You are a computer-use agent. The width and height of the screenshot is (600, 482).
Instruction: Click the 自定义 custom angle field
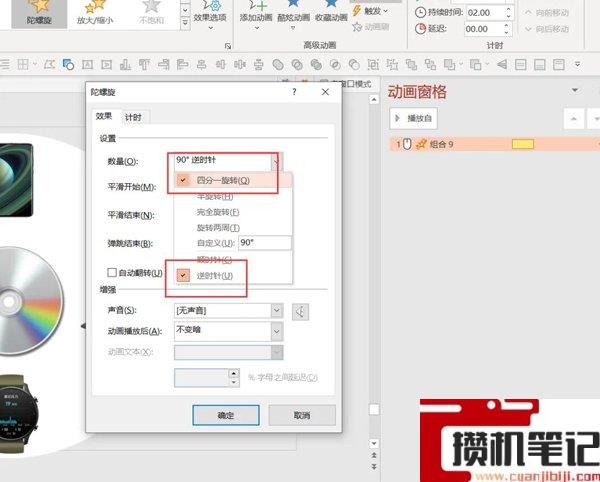(x=264, y=243)
